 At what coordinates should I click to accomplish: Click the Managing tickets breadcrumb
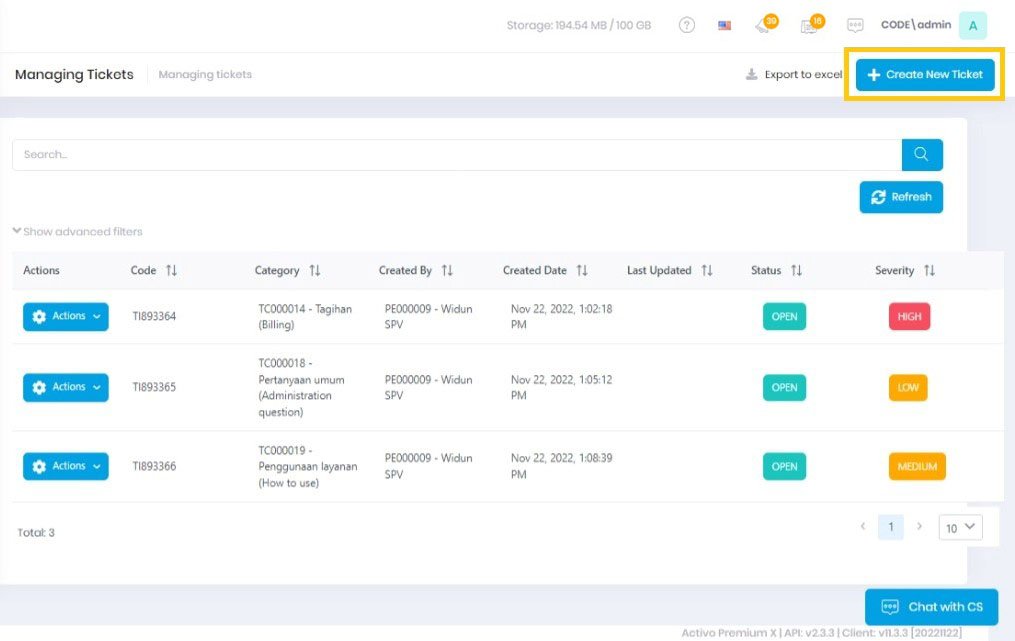tap(205, 74)
